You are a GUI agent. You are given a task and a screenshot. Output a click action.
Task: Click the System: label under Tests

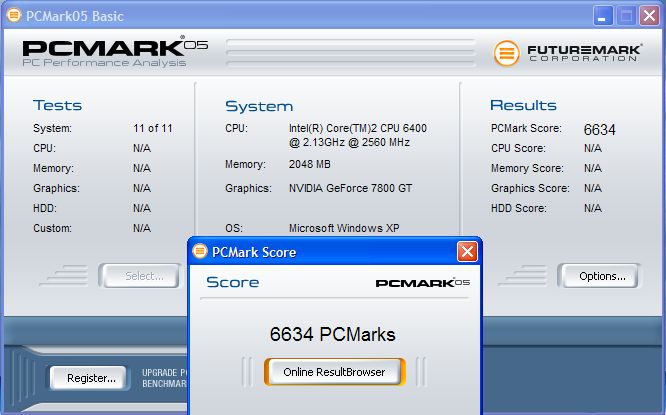click(52, 128)
